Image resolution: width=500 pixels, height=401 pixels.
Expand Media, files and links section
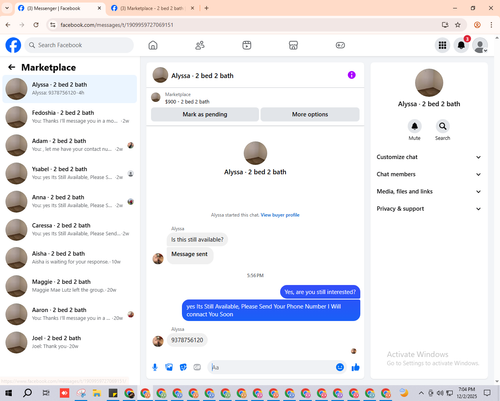point(429,191)
